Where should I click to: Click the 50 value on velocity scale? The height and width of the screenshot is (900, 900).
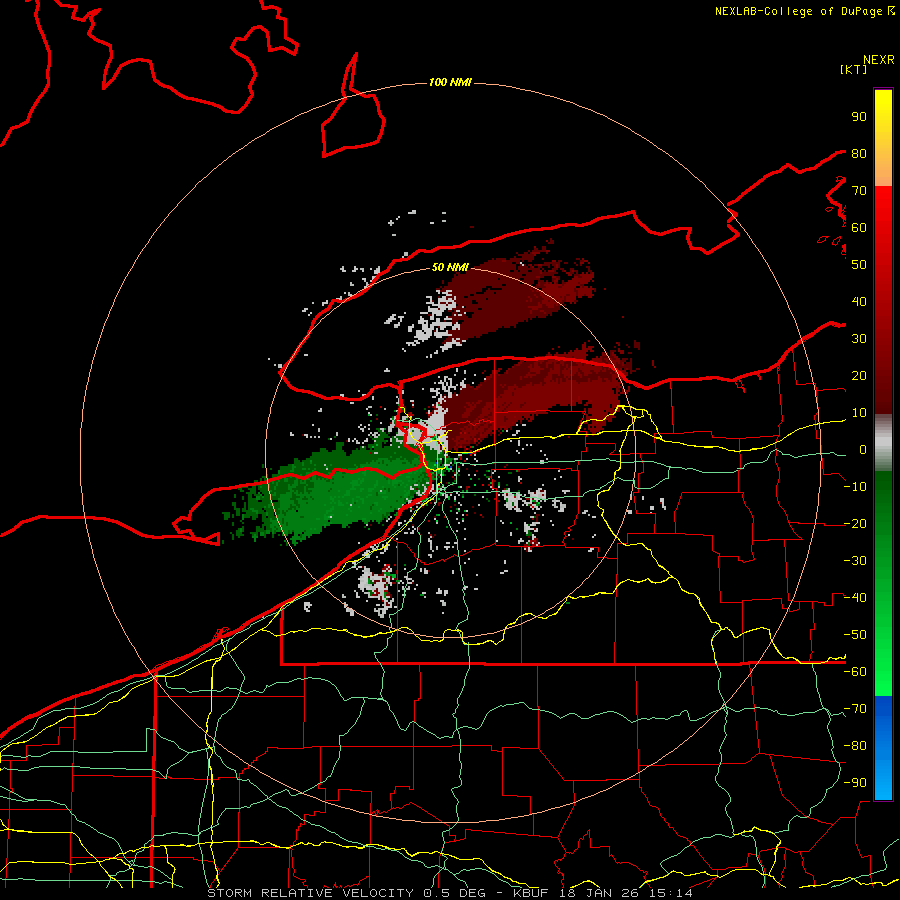[x=859, y=265]
